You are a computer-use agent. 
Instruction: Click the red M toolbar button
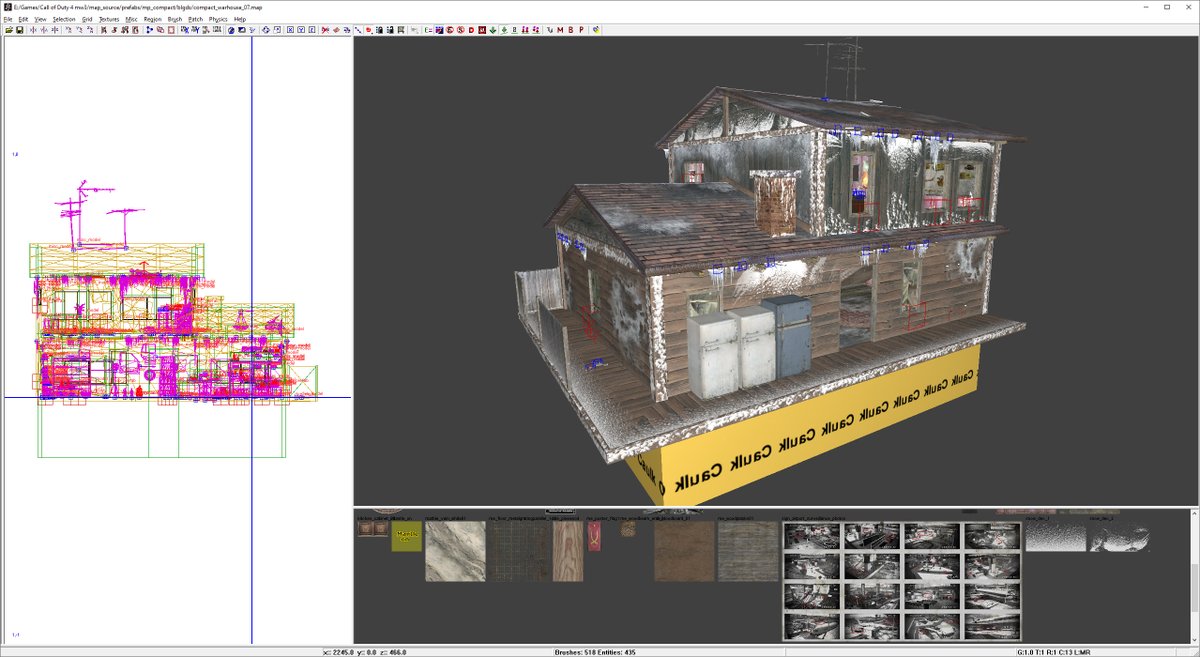[560, 30]
